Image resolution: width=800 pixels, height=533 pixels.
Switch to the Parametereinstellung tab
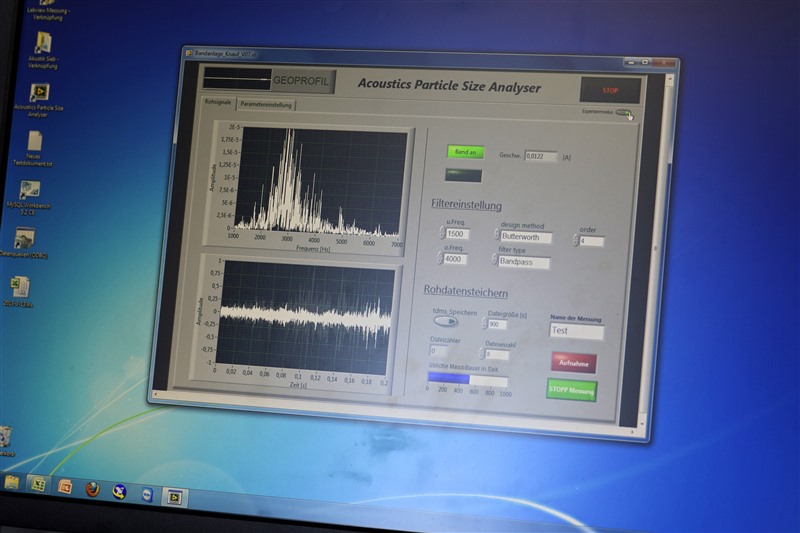point(266,104)
